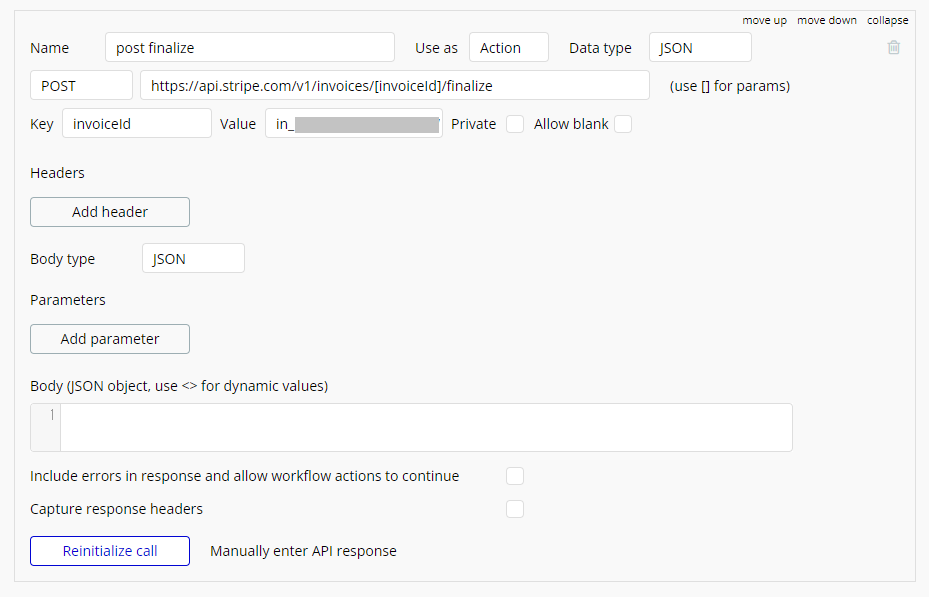Click the trash delete icon
The image size is (929, 597).
894,47
